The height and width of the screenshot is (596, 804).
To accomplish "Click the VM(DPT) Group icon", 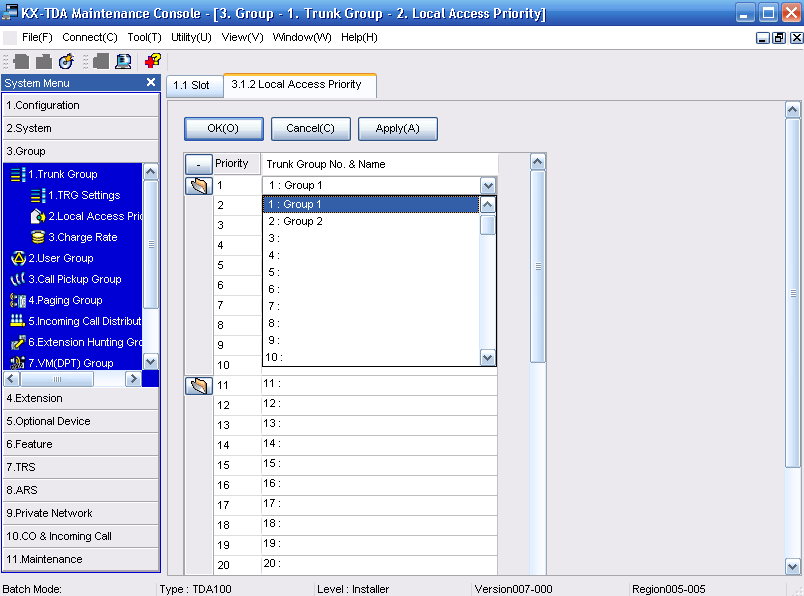I will pos(18,363).
